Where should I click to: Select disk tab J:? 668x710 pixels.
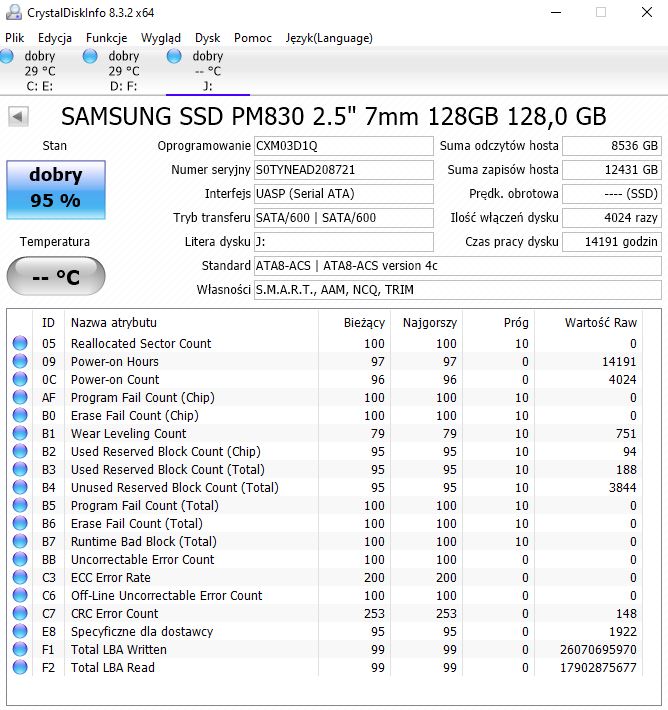click(207, 71)
